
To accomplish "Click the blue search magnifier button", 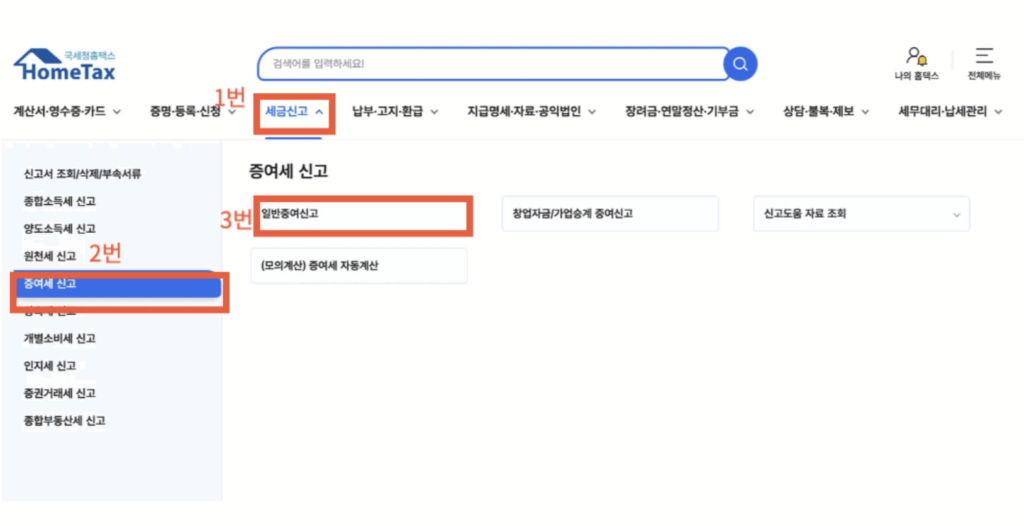I will 740,64.
